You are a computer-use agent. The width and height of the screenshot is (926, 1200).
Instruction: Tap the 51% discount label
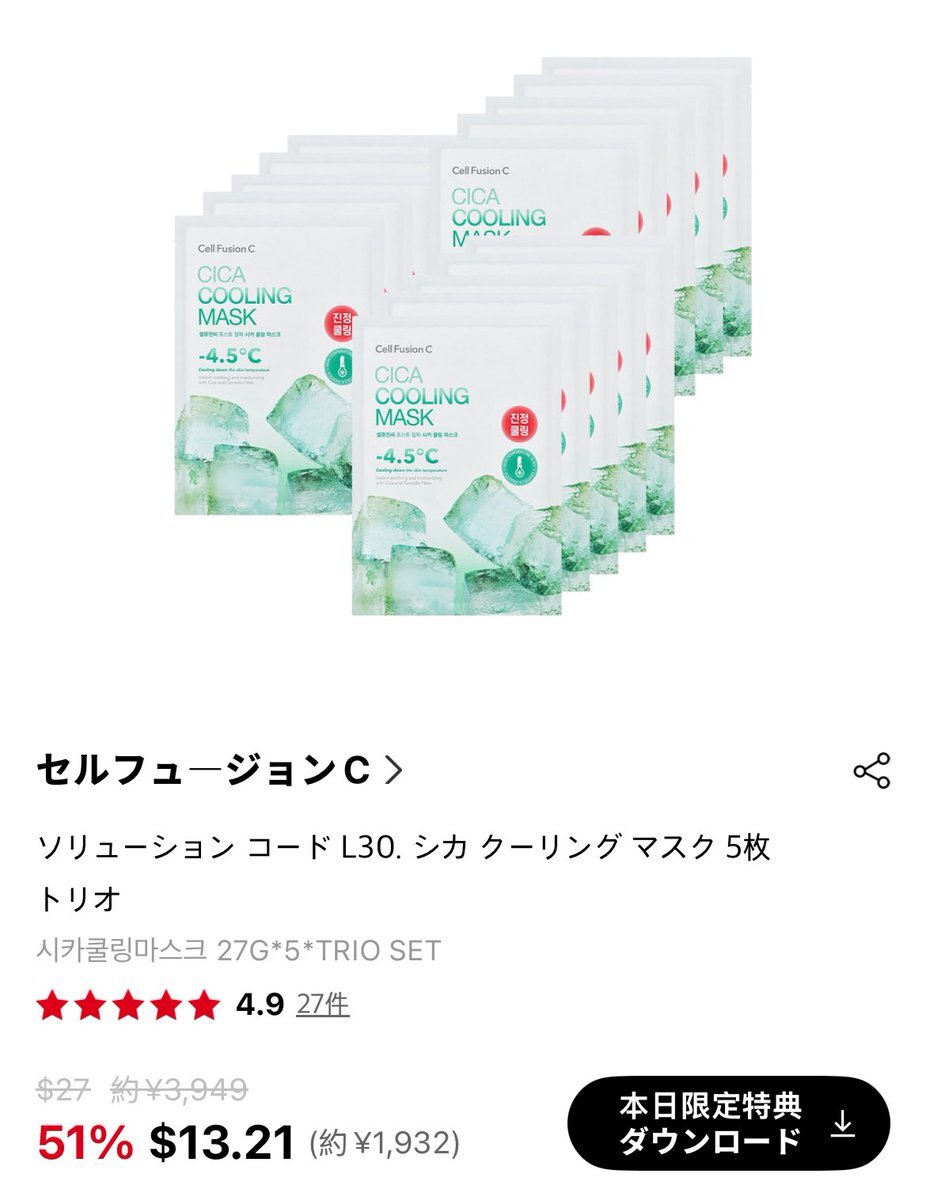pos(85,1142)
